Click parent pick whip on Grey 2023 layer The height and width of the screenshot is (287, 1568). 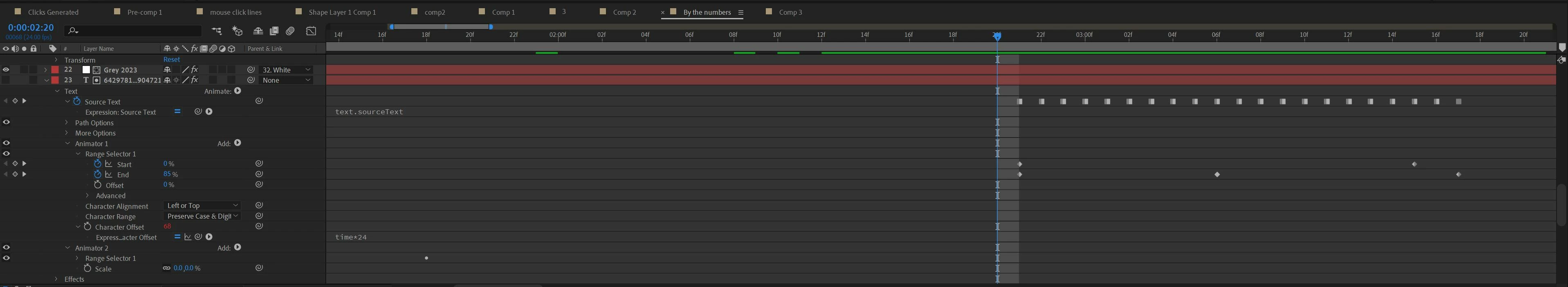[x=251, y=70]
